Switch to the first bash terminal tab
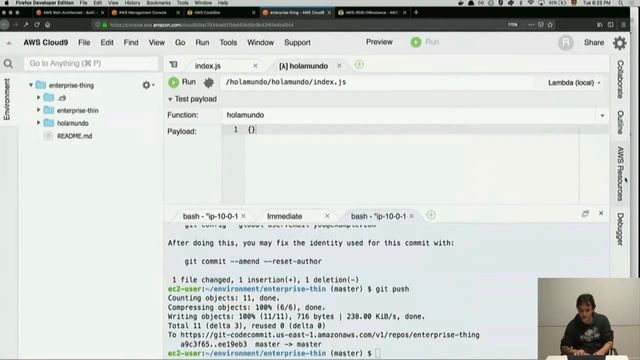Image resolution: width=640 pixels, height=360 pixels. [210, 216]
